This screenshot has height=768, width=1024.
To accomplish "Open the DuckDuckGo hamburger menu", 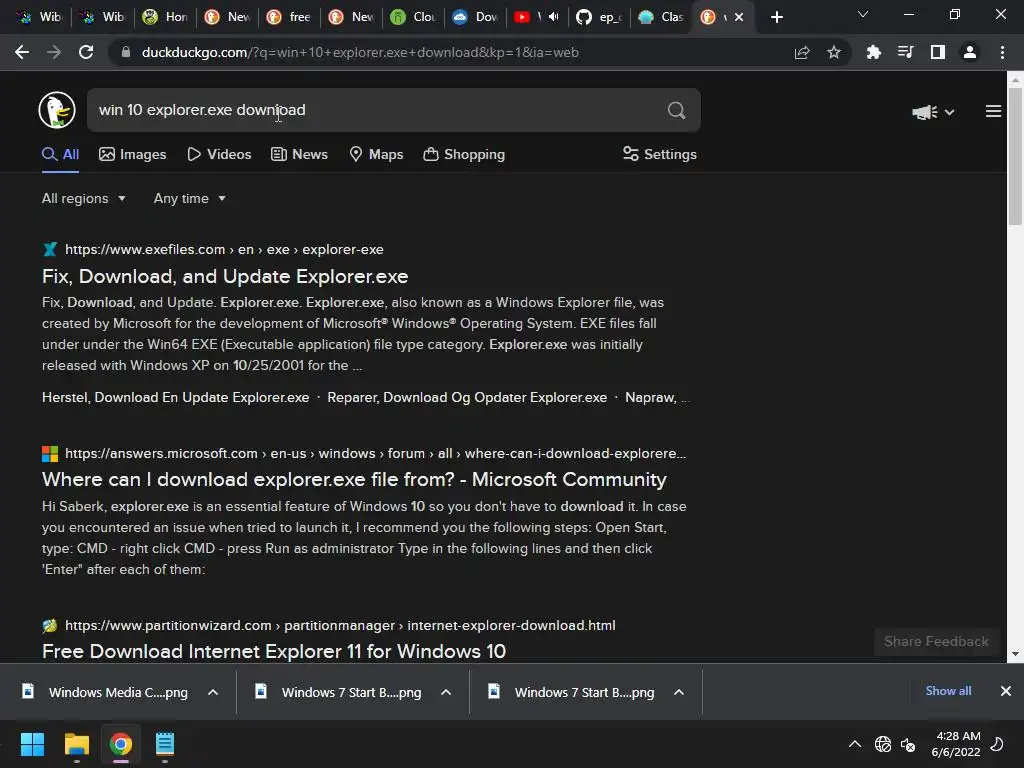I will [x=993, y=111].
